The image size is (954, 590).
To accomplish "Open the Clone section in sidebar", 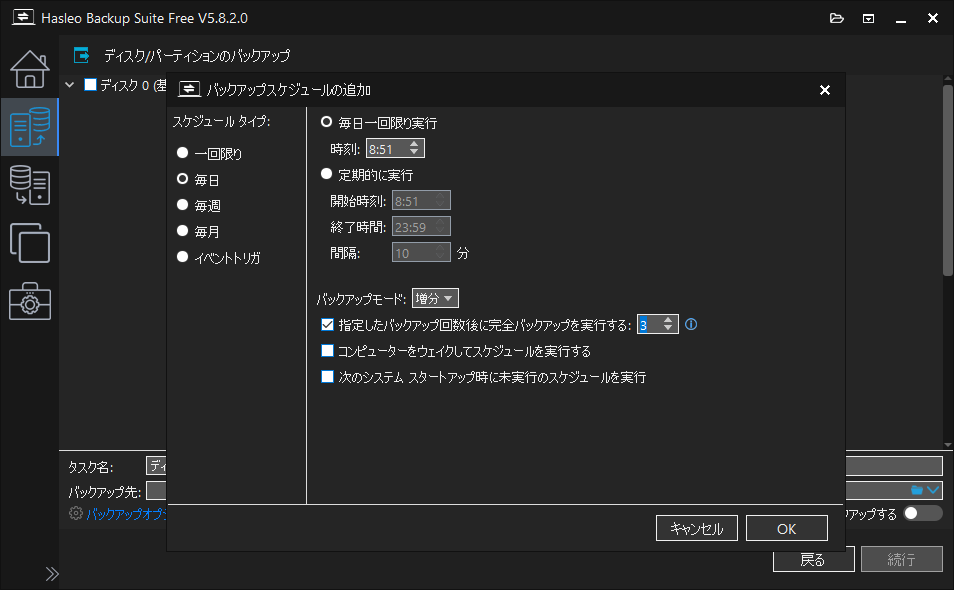I will (29, 243).
